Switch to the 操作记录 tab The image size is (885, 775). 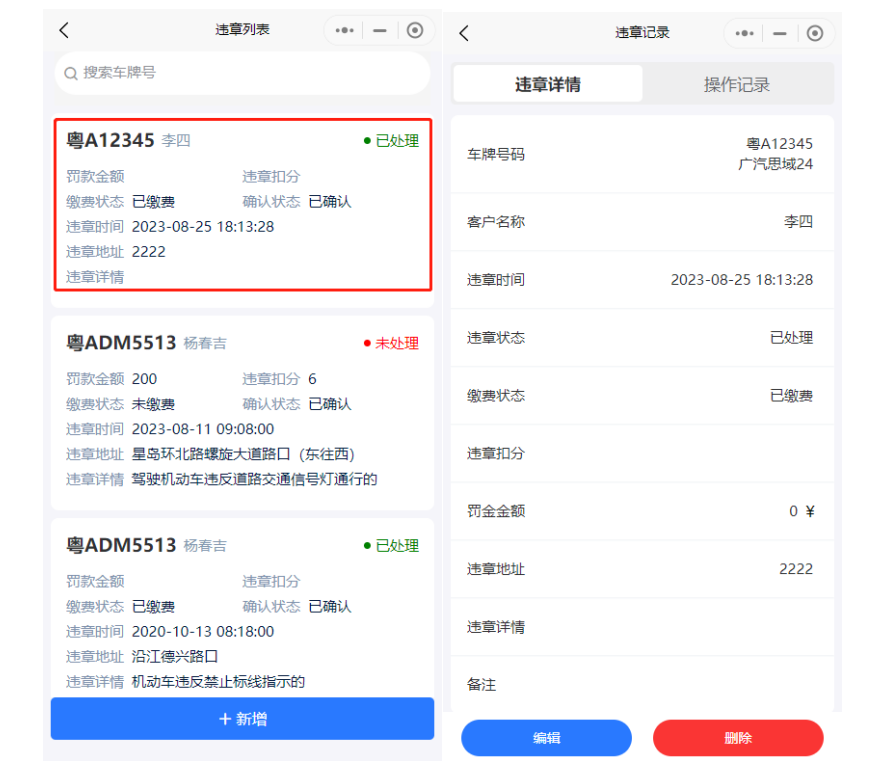737,84
